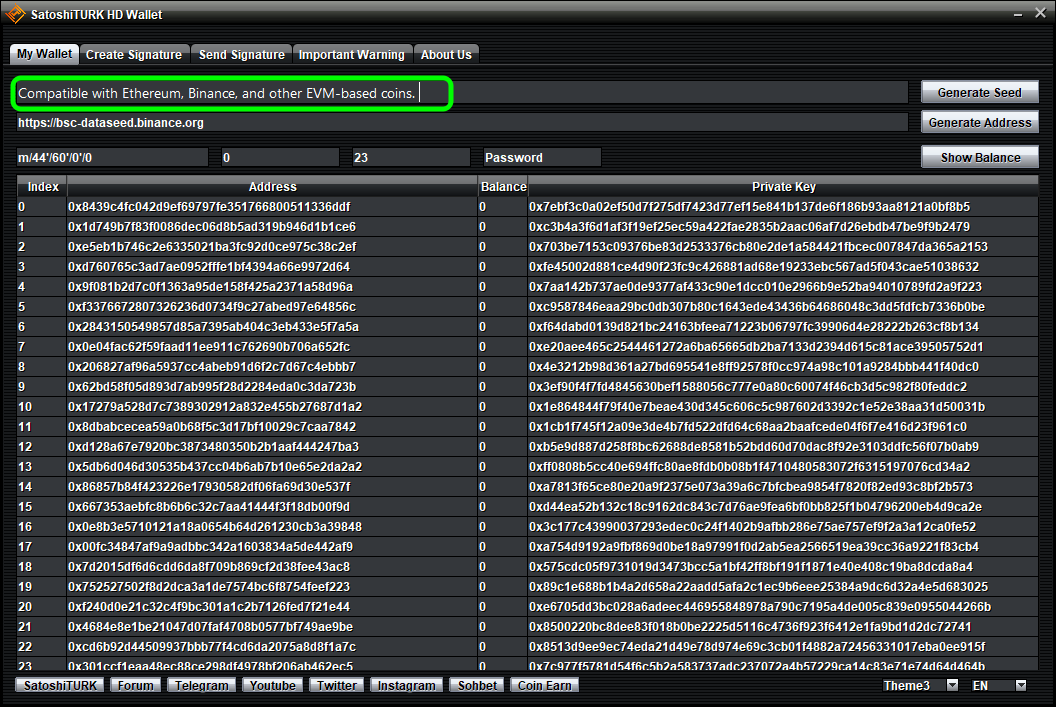This screenshot has height=707, width=1056.
Task: Select the About Us tab
Action: [x=446, y=55]
